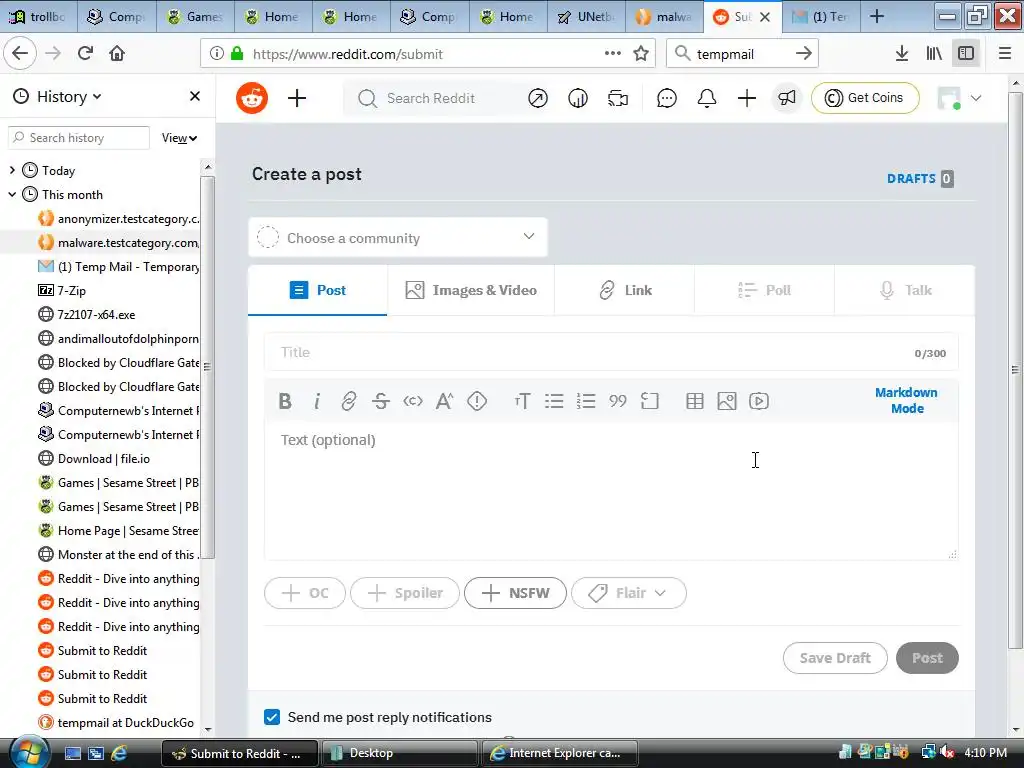1024x768 pixels.
Task: Click the post Title input field
Action: click(x=612, y=353)
